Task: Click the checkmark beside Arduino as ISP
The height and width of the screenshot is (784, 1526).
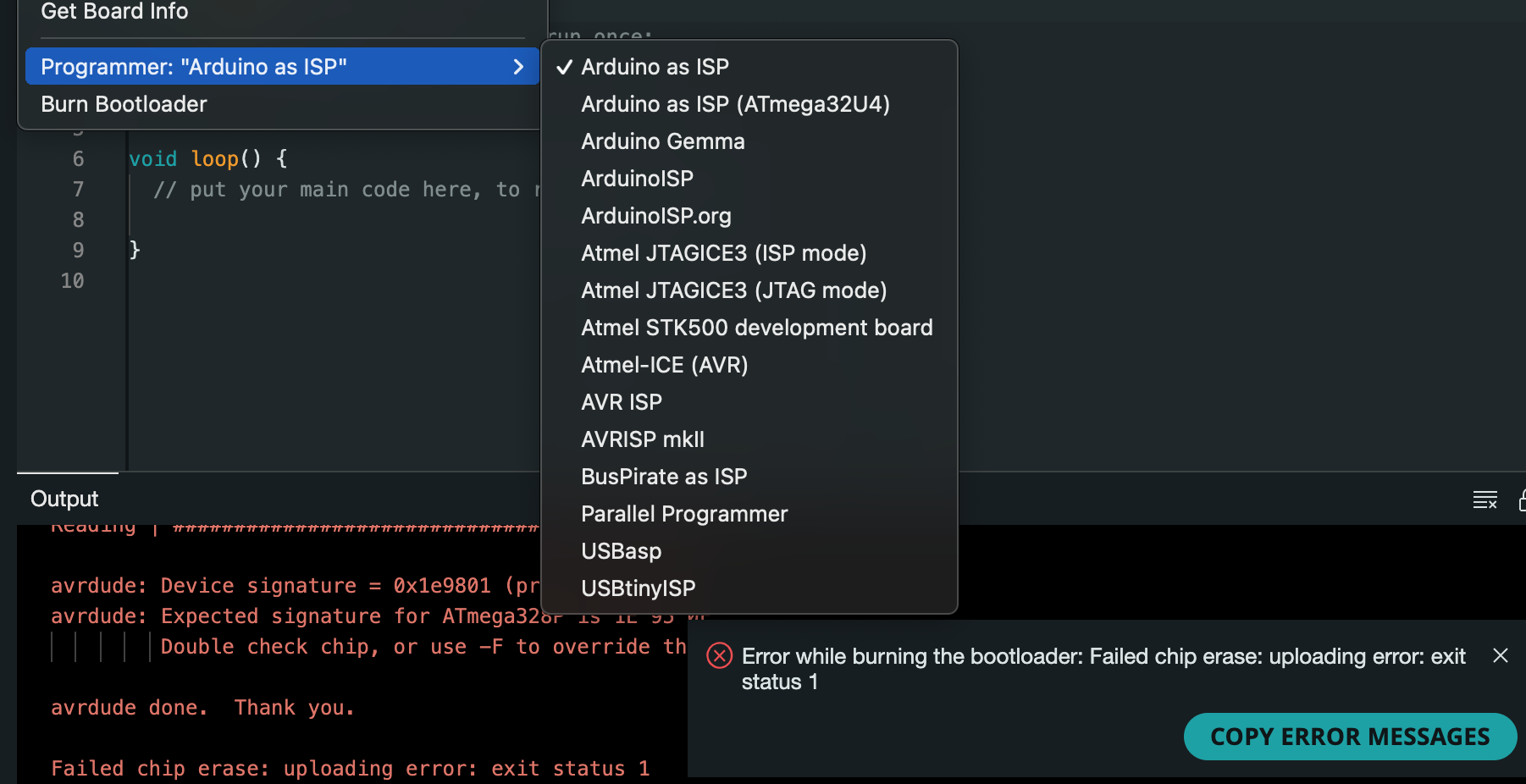Action: [x=564, y=67]
